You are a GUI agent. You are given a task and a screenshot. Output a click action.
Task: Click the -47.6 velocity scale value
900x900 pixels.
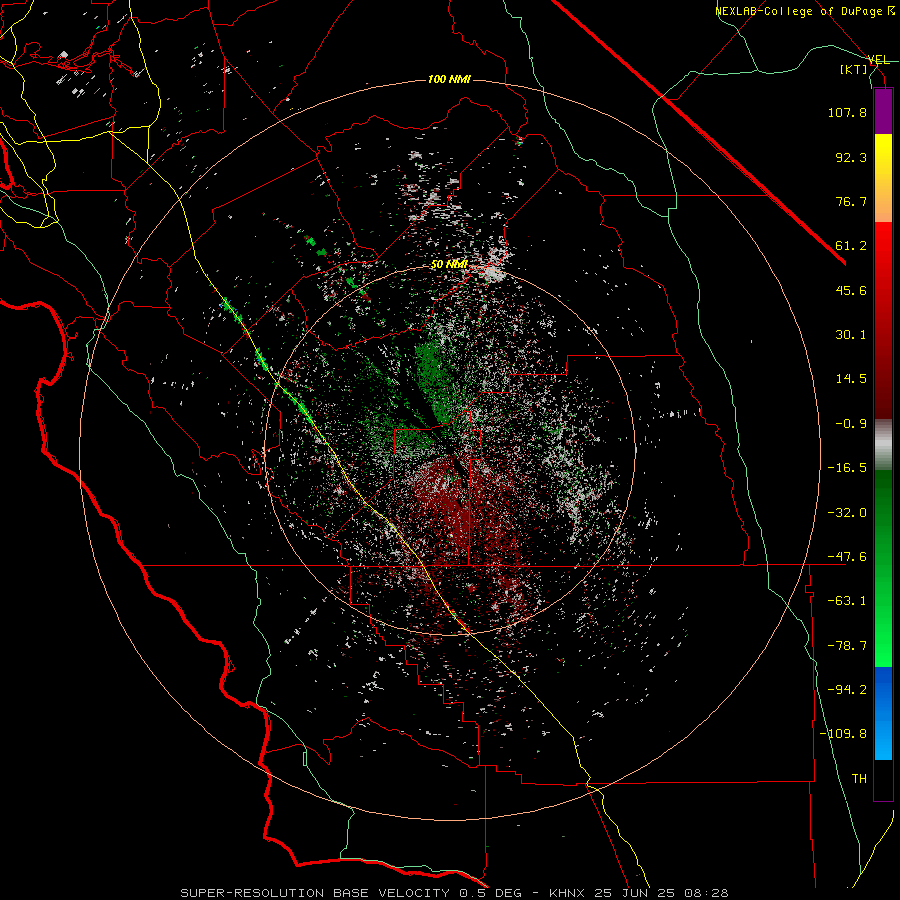(847, 557)
